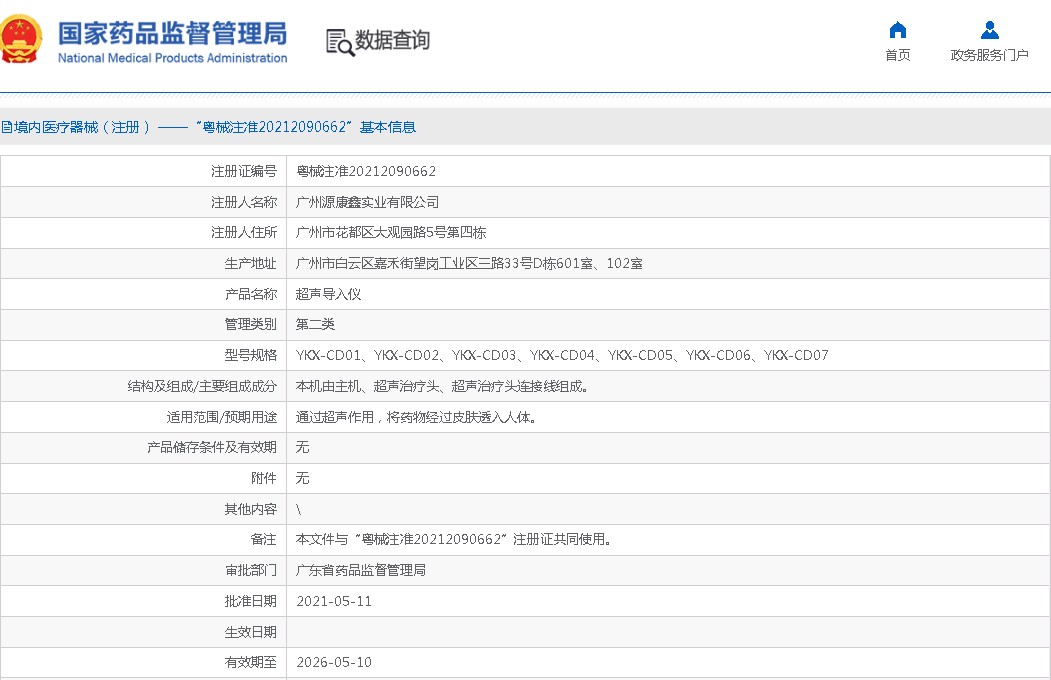The width and height of the screenshot is (1051, 680).
Task: Click the expiry date 2026-05-10
Action: [x=336, y=662]
